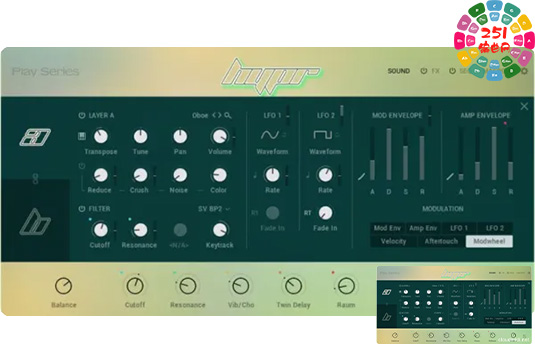Open the small Hypha preview thumbnail

click(x=454, y=305)
